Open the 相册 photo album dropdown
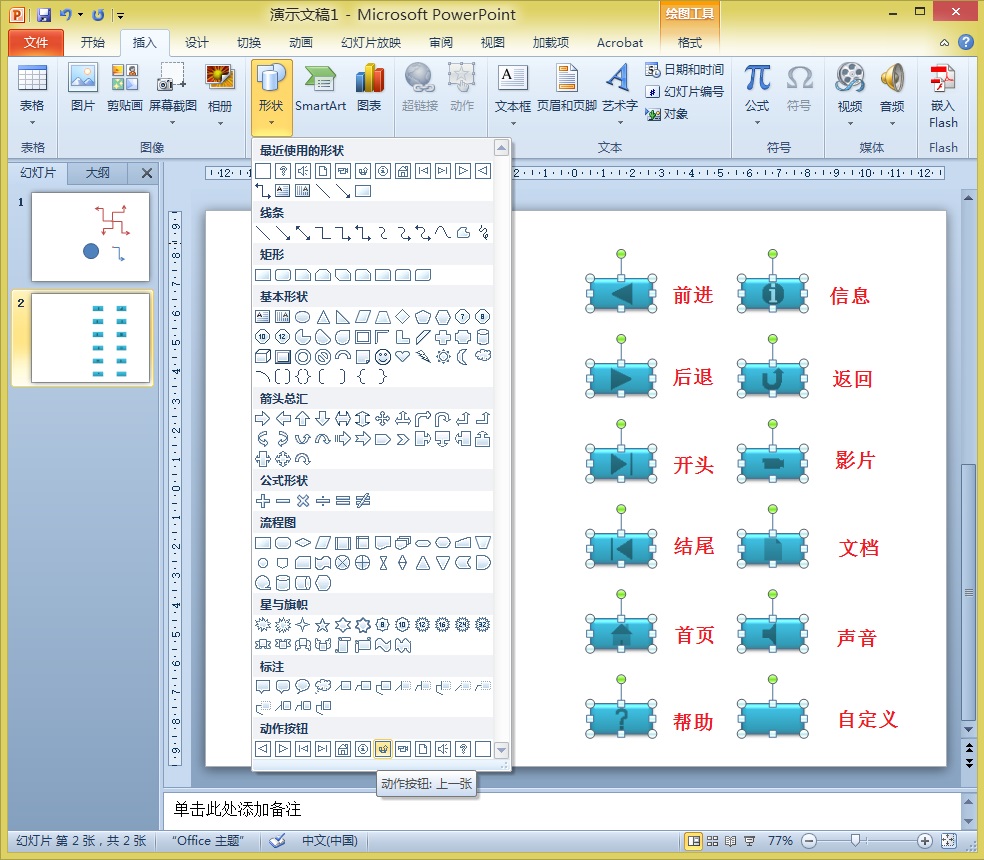 (220, 94)
